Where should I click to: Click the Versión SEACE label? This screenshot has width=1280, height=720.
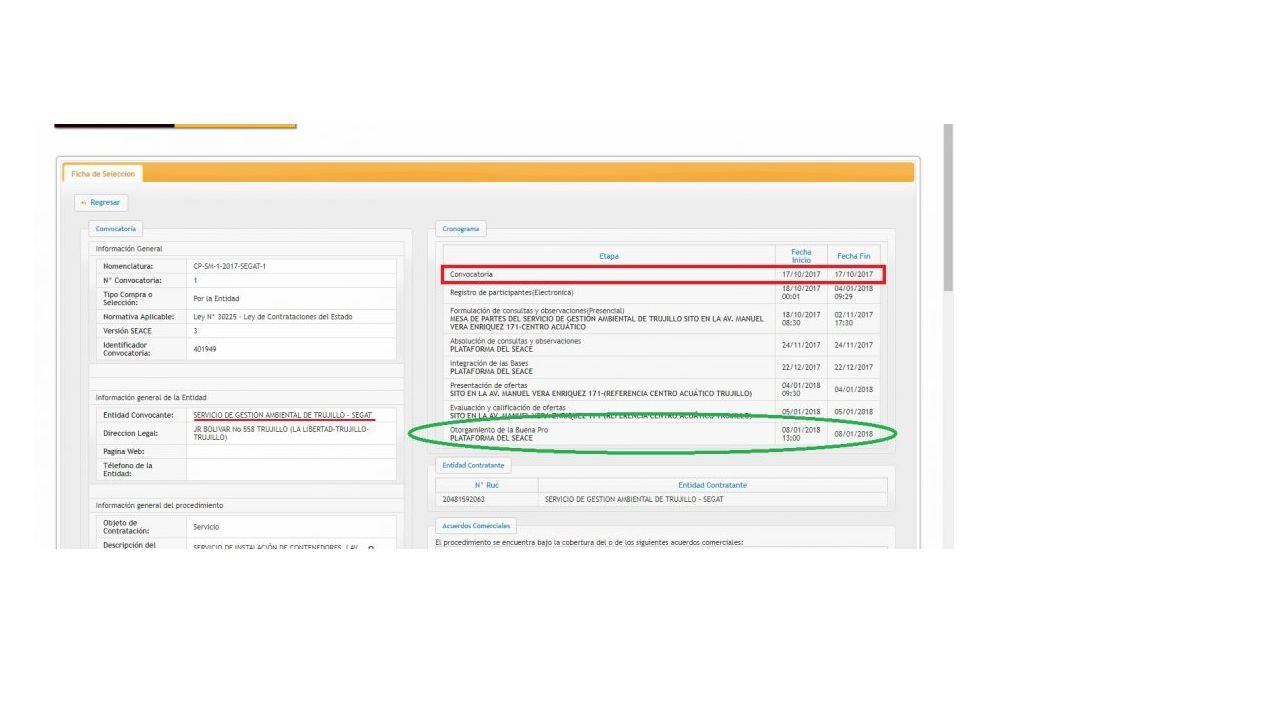(129, 331)
